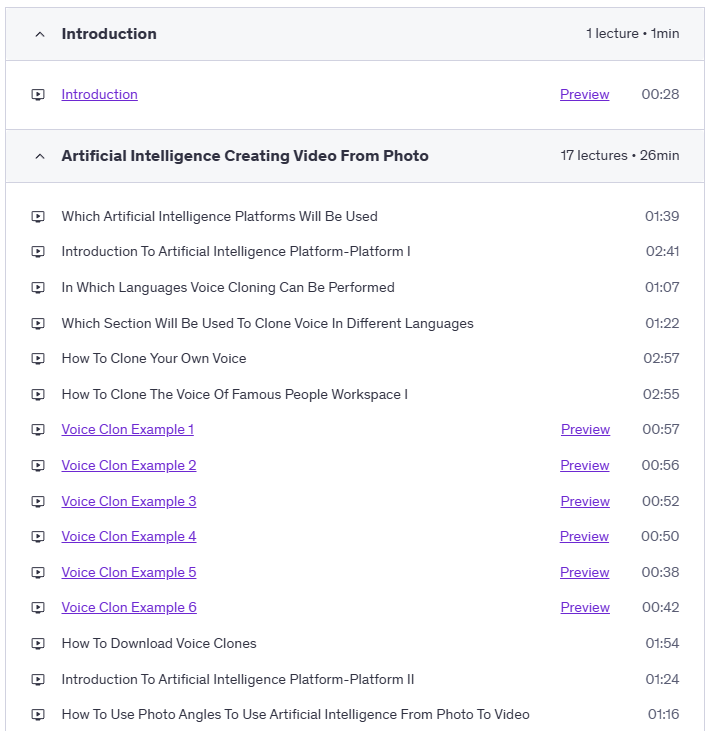
Task: Open Voice Clon Example 5 link
Action: [x=129, y=572]
